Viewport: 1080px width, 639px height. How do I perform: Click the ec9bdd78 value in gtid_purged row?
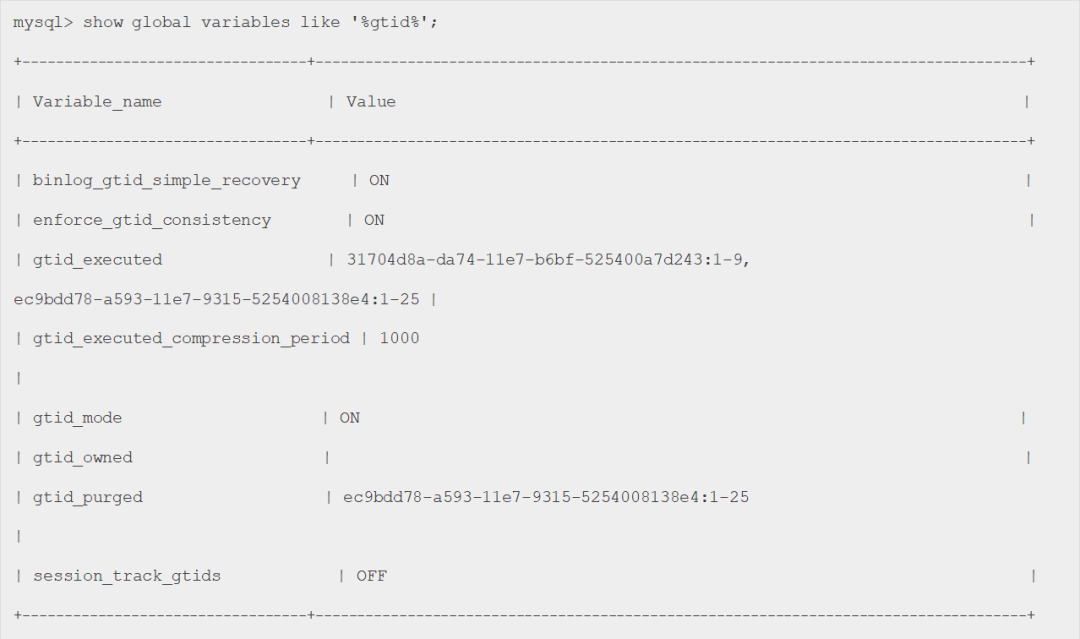tap(546, 497)
